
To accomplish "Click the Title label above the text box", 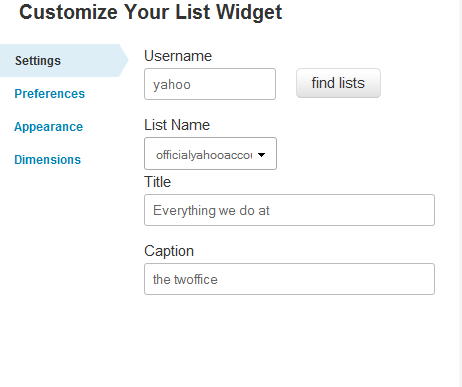I will tap(157, 182).
